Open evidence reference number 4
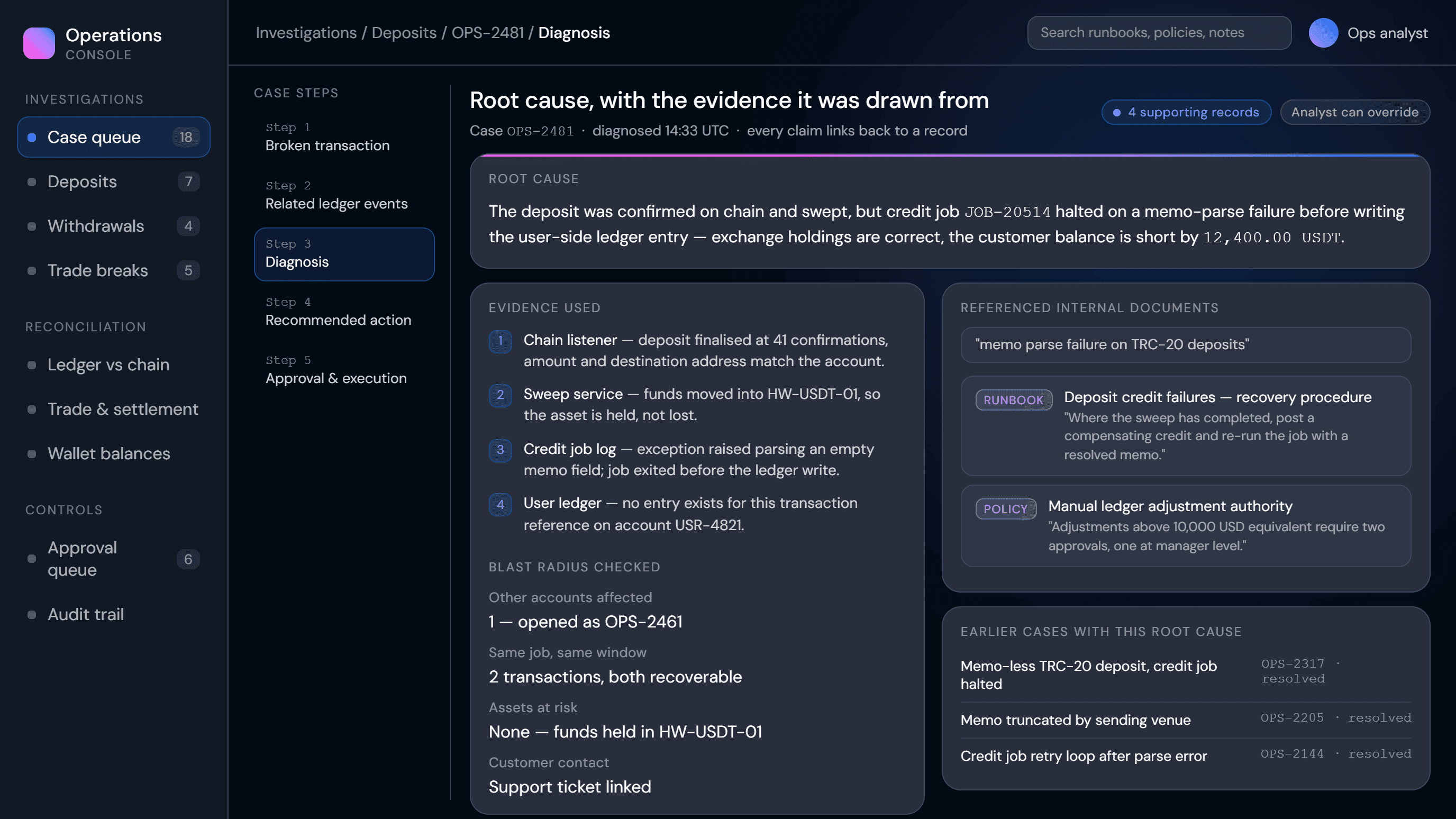The width and height of the screenshot is (1456, 819). [500, 504]
